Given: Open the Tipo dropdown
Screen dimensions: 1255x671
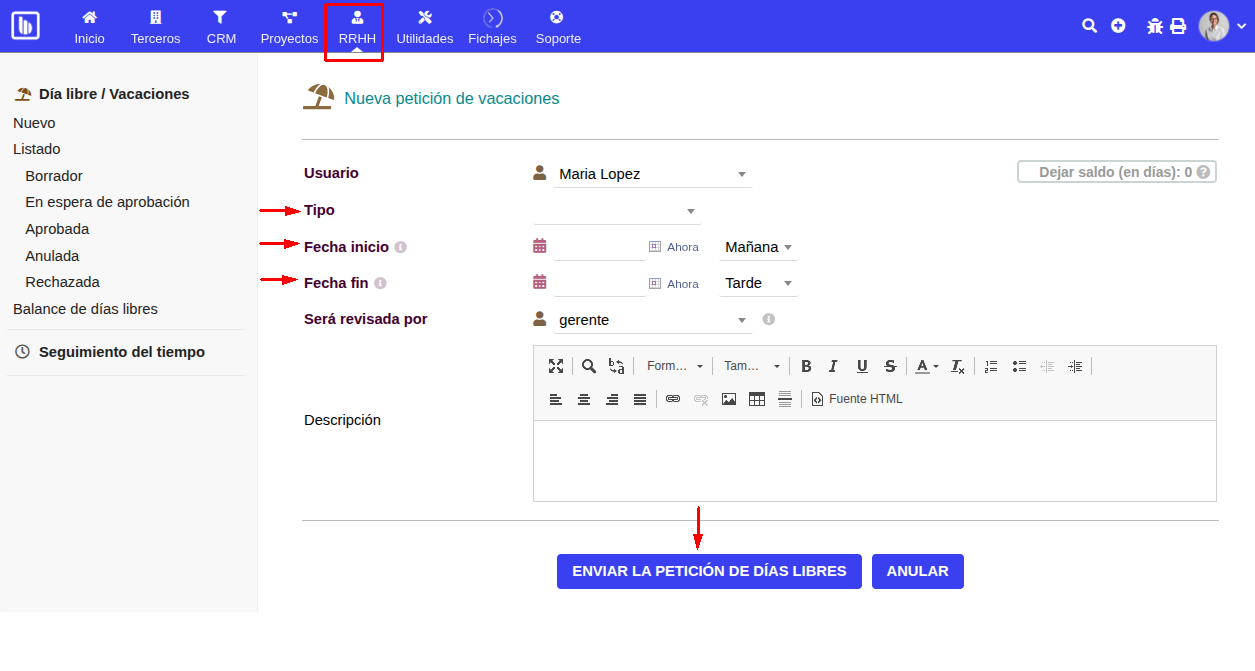Looking at the screenshot, I should (617, 211).
